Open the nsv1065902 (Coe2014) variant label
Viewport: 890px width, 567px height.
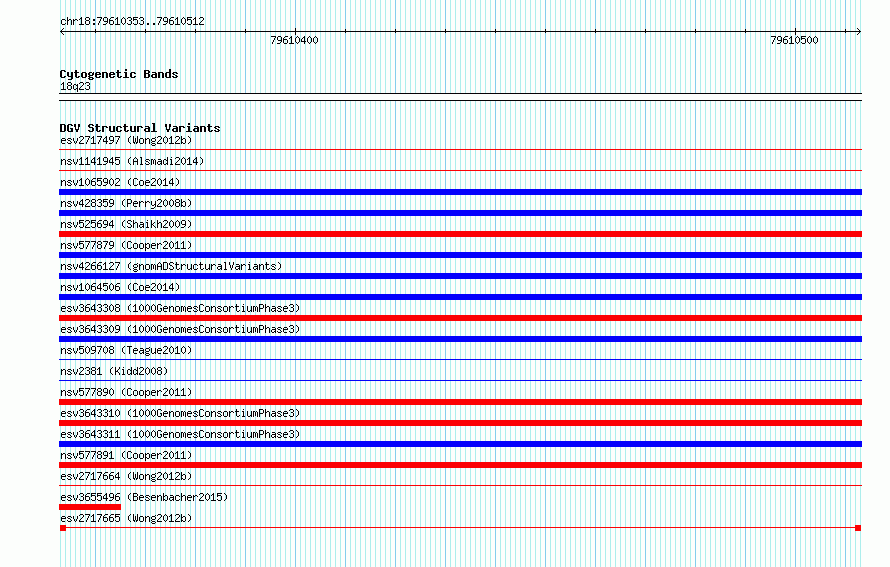(x=120, y=182)
